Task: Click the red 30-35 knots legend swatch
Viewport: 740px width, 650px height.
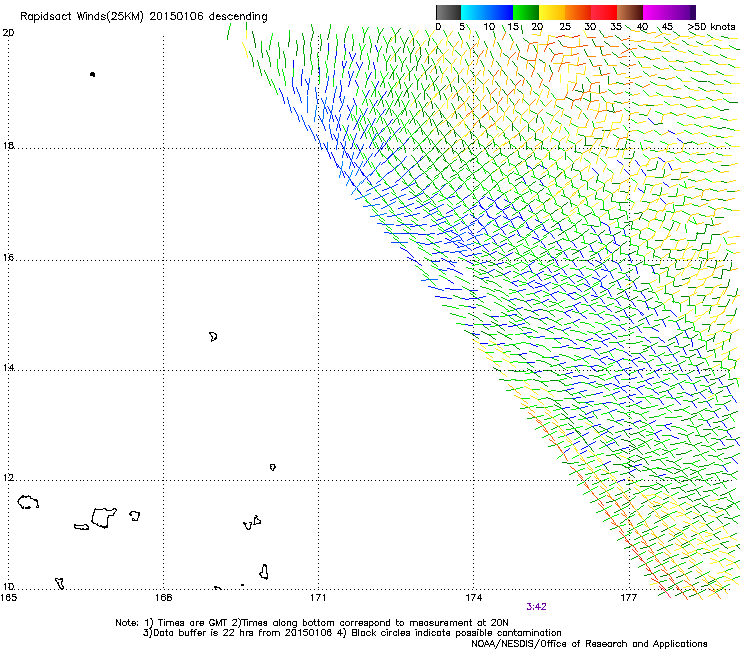Action: [604, 12]
